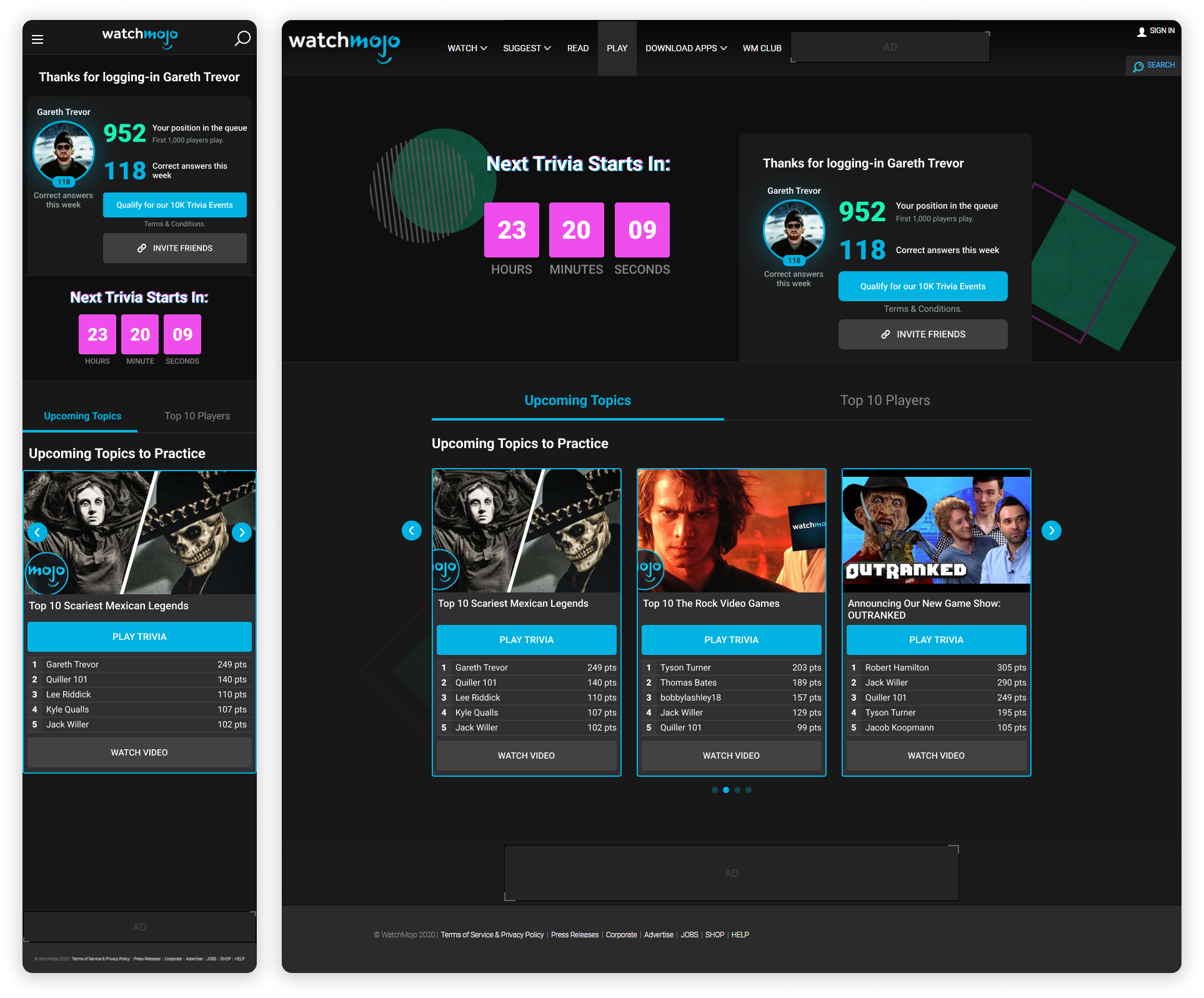Screen dimensions: 1204x998
Task: Click Tyson Turner 203 pts row
Action: 732,667
